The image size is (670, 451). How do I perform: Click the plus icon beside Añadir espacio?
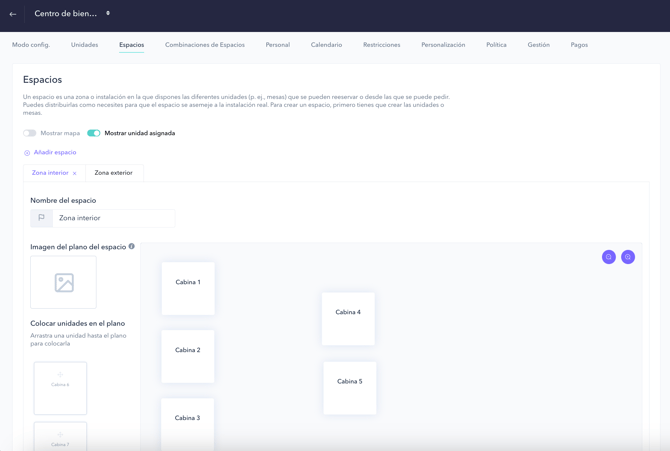tap(27, 153)
